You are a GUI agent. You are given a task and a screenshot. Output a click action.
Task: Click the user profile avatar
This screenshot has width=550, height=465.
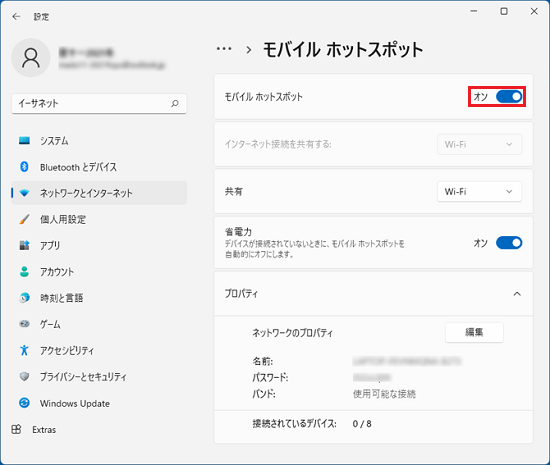[x=31, y=58]
